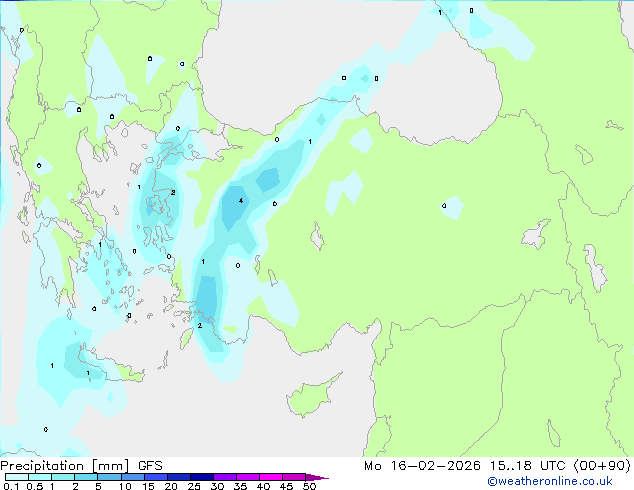Click the "15" legend scale label

[x=148, y=486]
